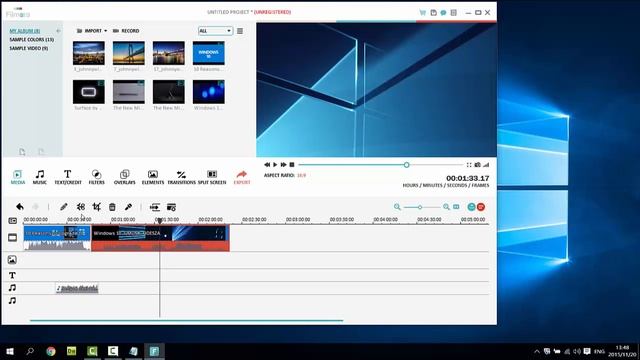Toggle full screen preview icon
Viewport: 640px width, 360px height.
tap(469, 165)
